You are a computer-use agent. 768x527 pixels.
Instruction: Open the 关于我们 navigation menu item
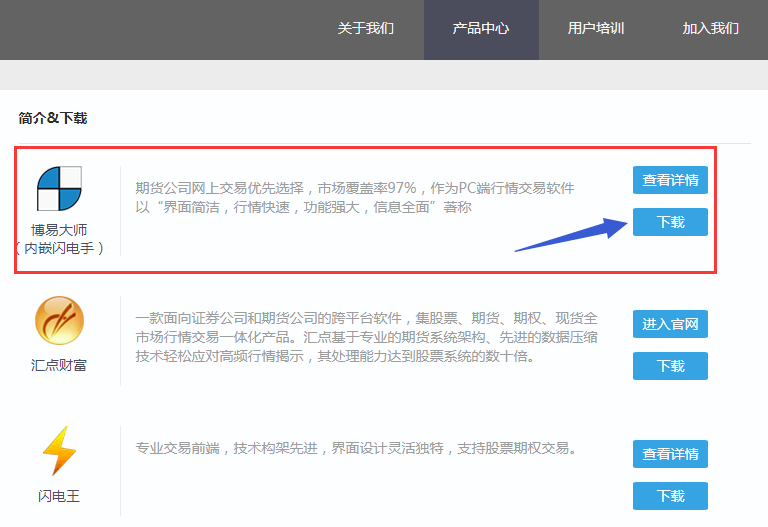coord(366,28)
